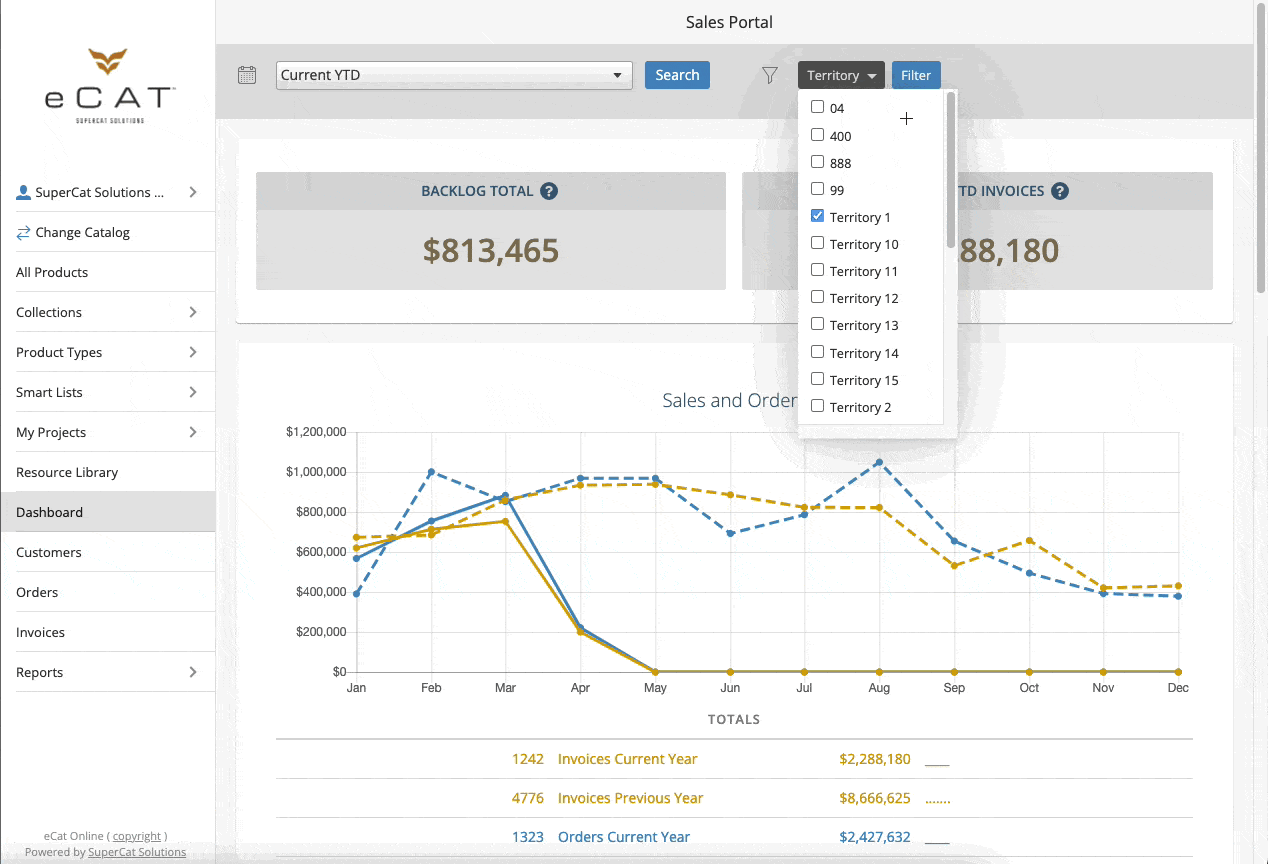Image resolution: width=1268 pixels, height=864 pixels.
Task: Expand the My Projects submenu chevron
Action: click(193, 432)
